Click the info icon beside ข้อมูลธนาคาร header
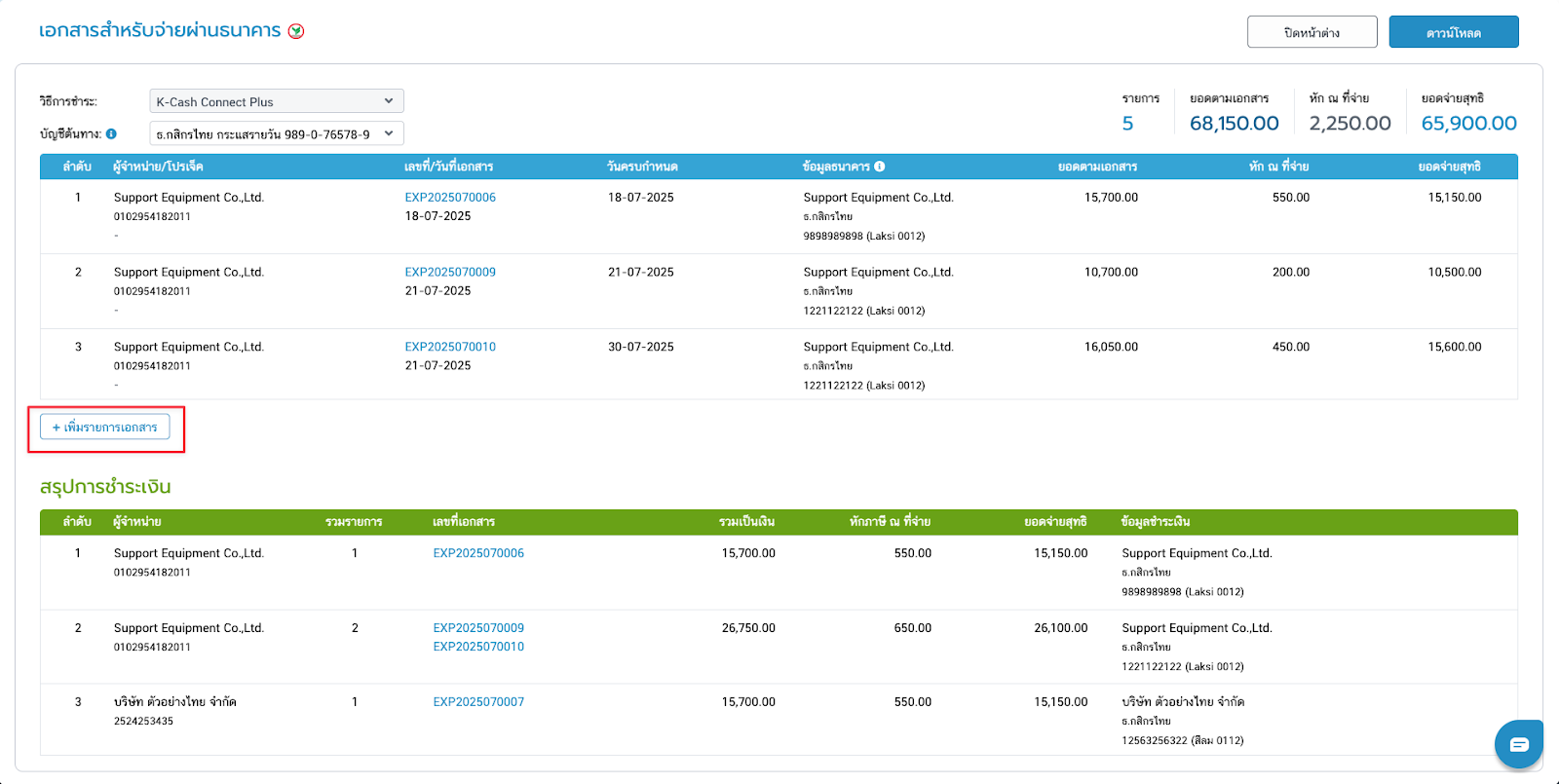The image size is (1559, 784). [x=880, y=167]
